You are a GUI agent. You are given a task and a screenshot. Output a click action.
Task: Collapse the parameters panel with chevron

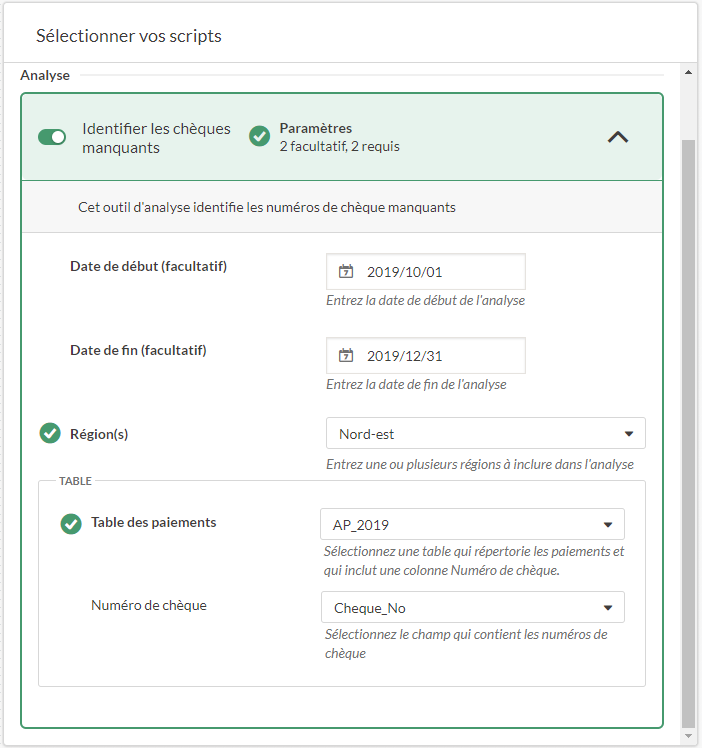tap(618, 137)
